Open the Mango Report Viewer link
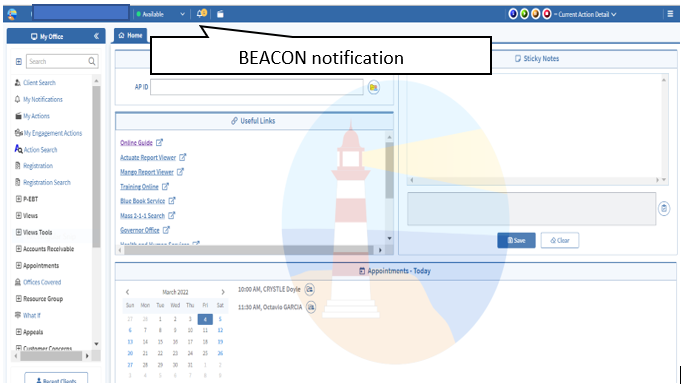 [x=147, y=172]
